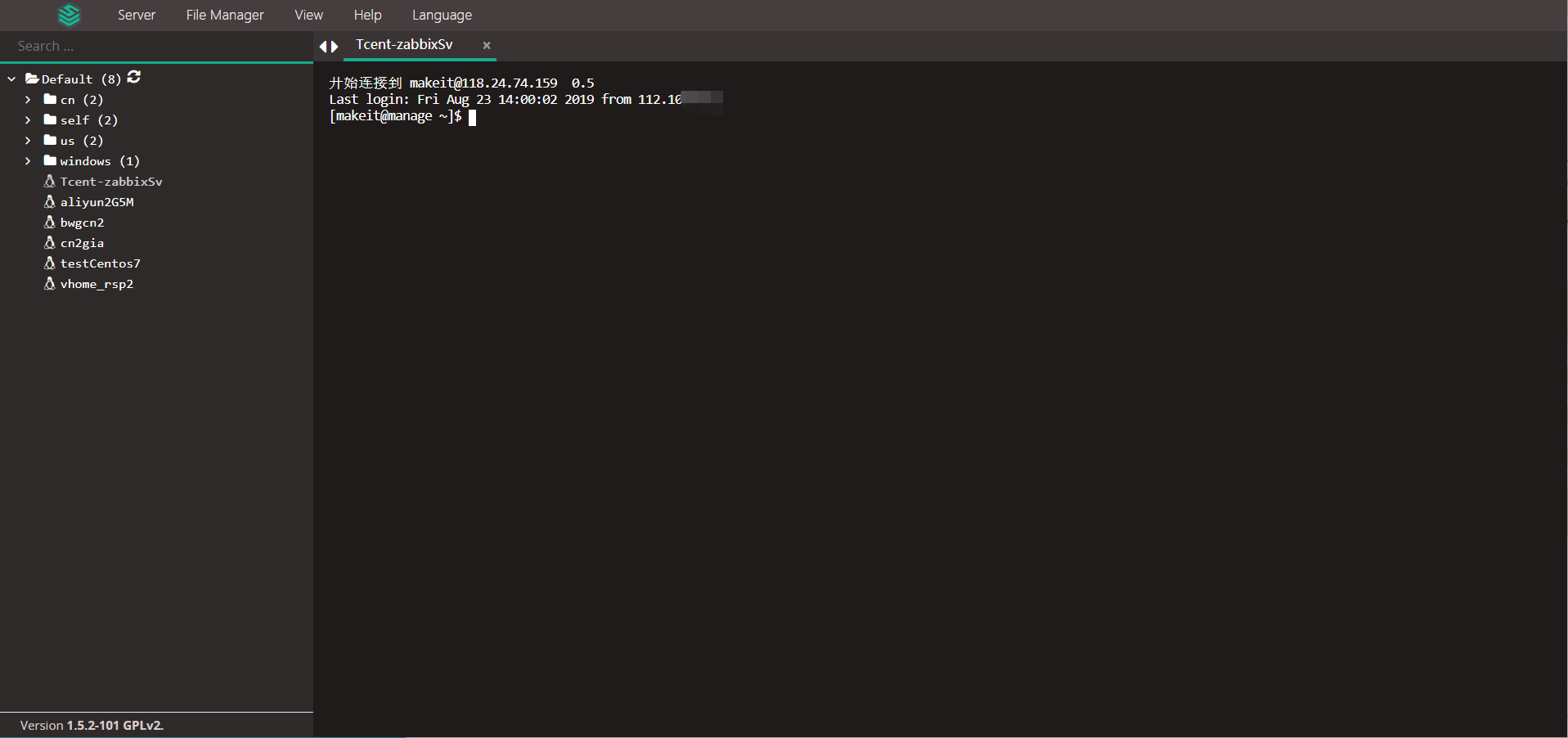Collapse the Default server group
This screenshot has width=1568, height=738.
[x=11, y=79]
